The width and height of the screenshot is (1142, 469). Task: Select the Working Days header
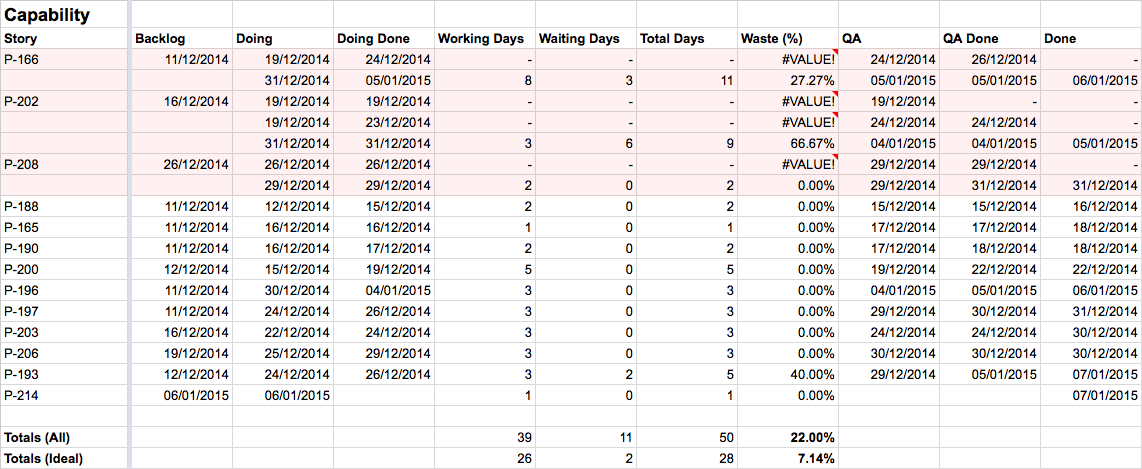[481, 39]
